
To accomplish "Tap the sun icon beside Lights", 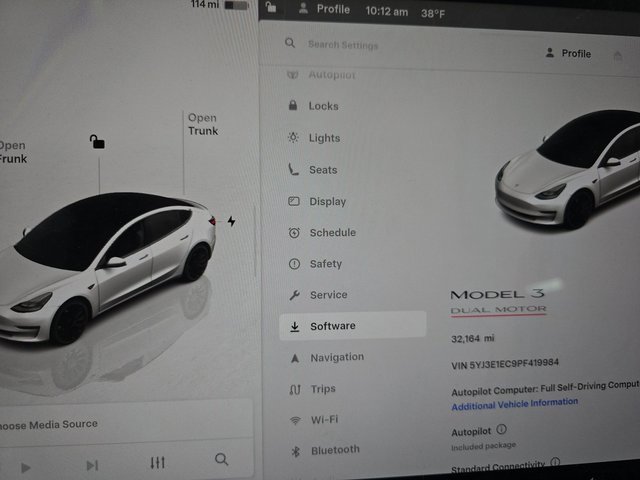I will (x=293, y=137).
